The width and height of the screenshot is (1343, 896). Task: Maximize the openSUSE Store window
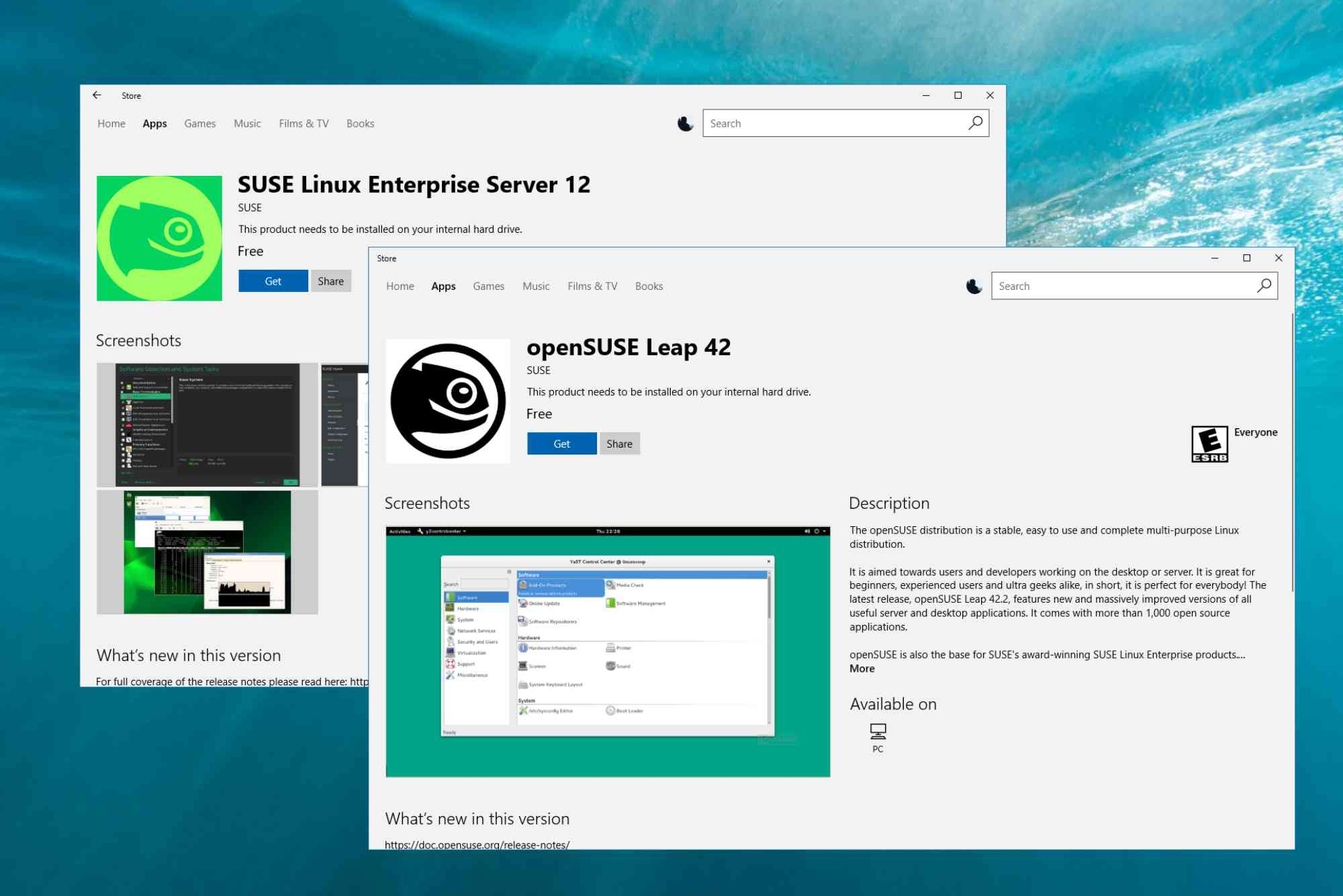(1247, 258)
